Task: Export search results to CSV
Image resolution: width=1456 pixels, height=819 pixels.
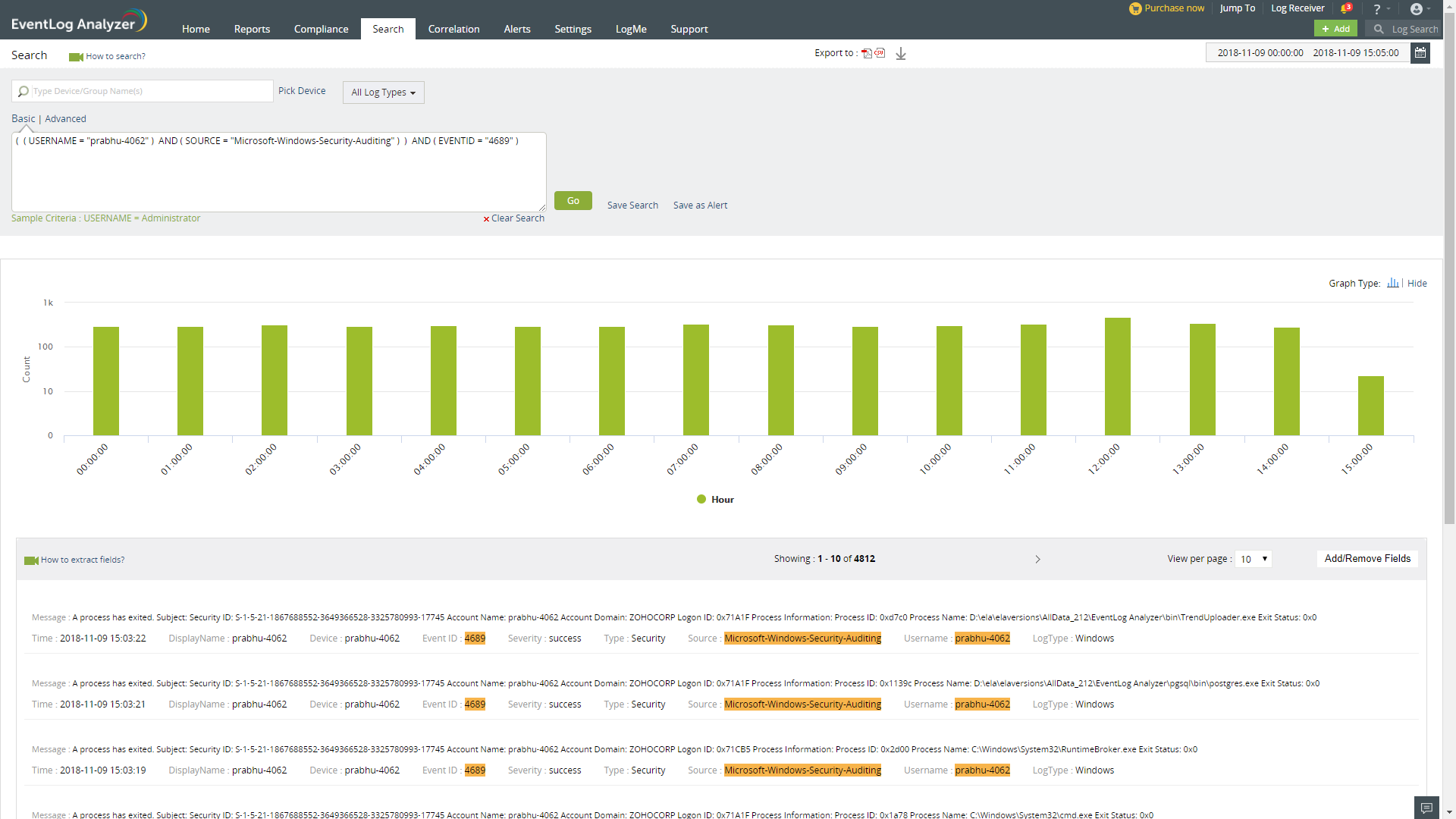Action: coord(880,53)
